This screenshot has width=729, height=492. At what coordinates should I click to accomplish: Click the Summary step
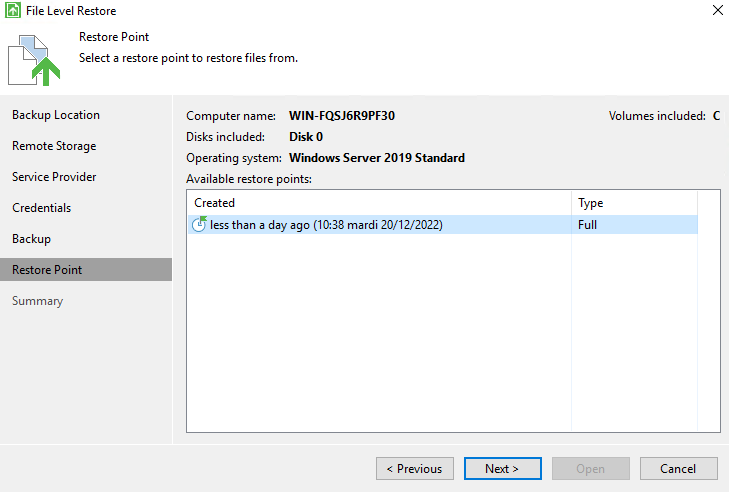[x=37, y=301]
